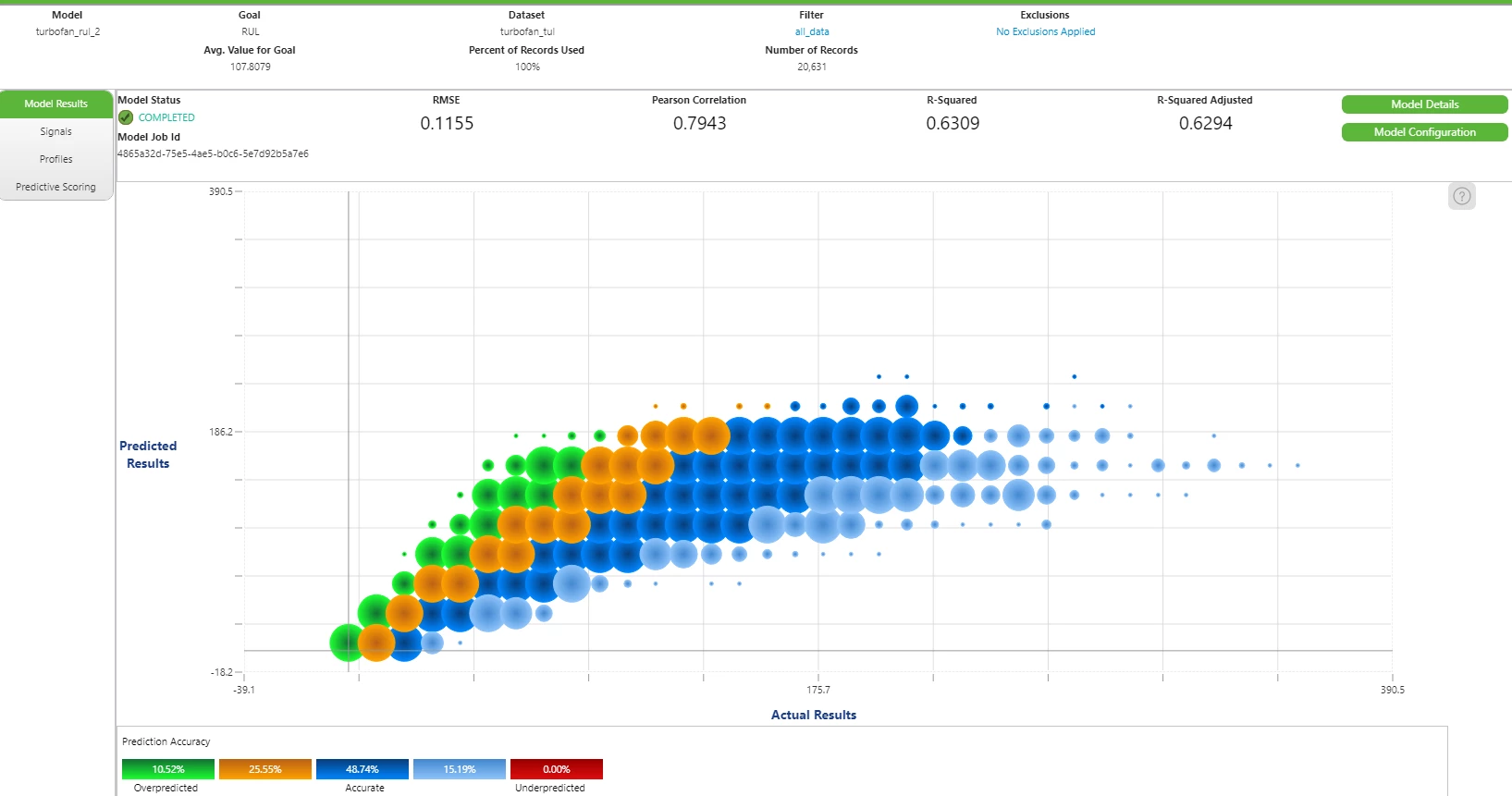1512x796 pixels.
Task: Switch to the Signals tab
Action: coord(55,131)
